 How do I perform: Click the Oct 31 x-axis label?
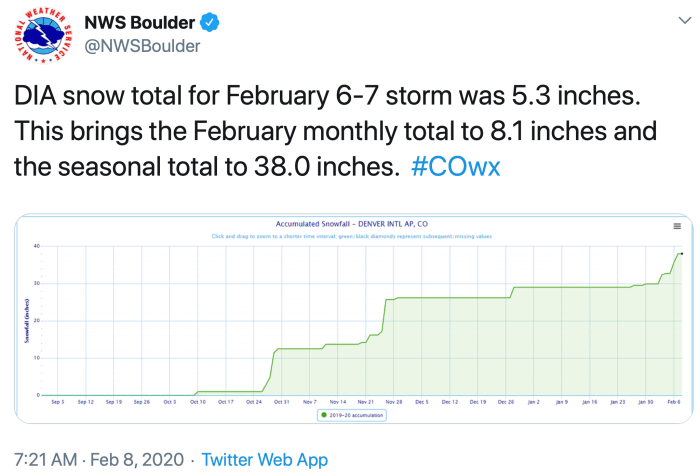(x=282, y=402)
